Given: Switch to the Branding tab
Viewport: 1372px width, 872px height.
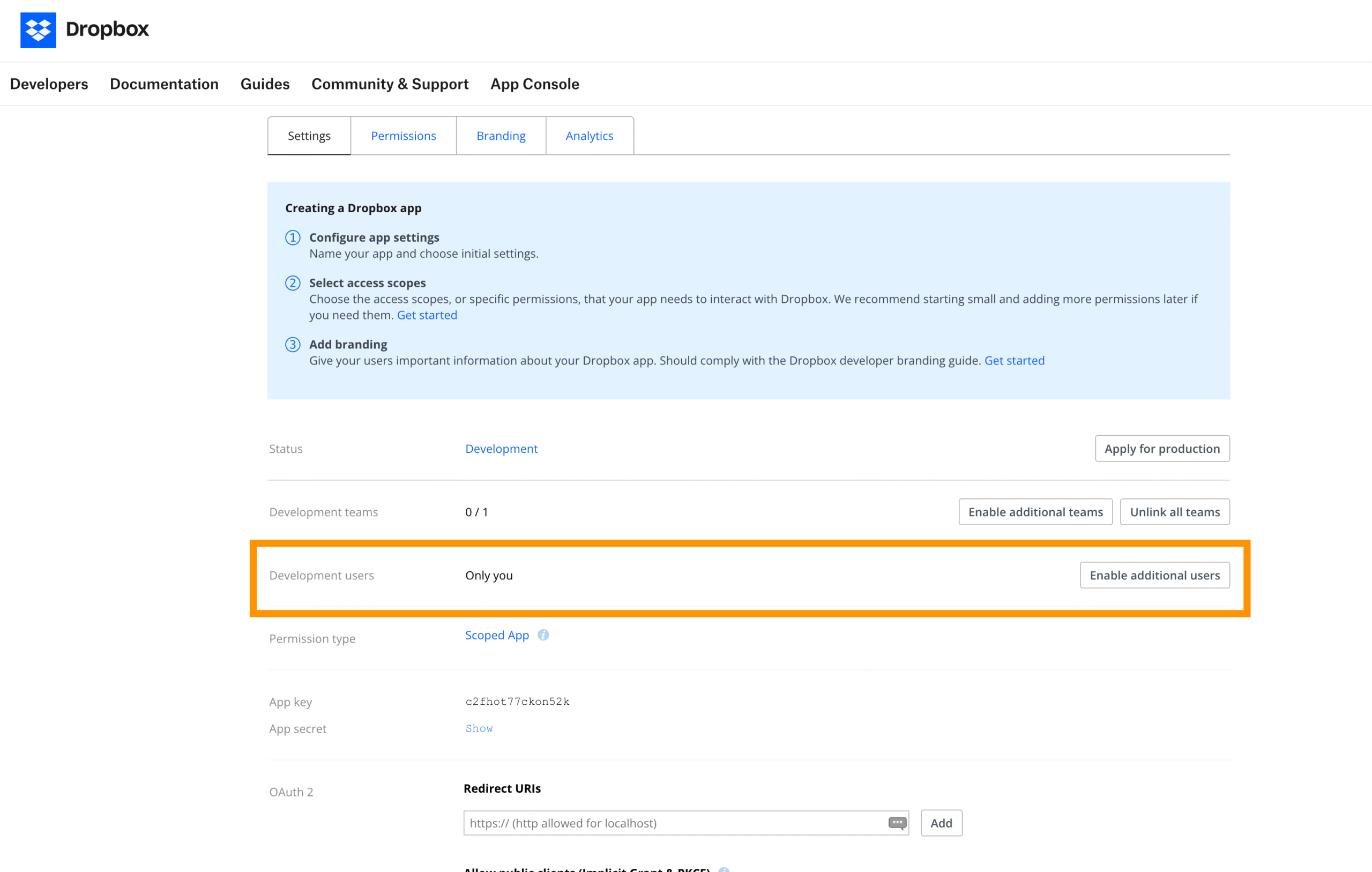Looking at the screenshot, I should [x=501, y=136].
